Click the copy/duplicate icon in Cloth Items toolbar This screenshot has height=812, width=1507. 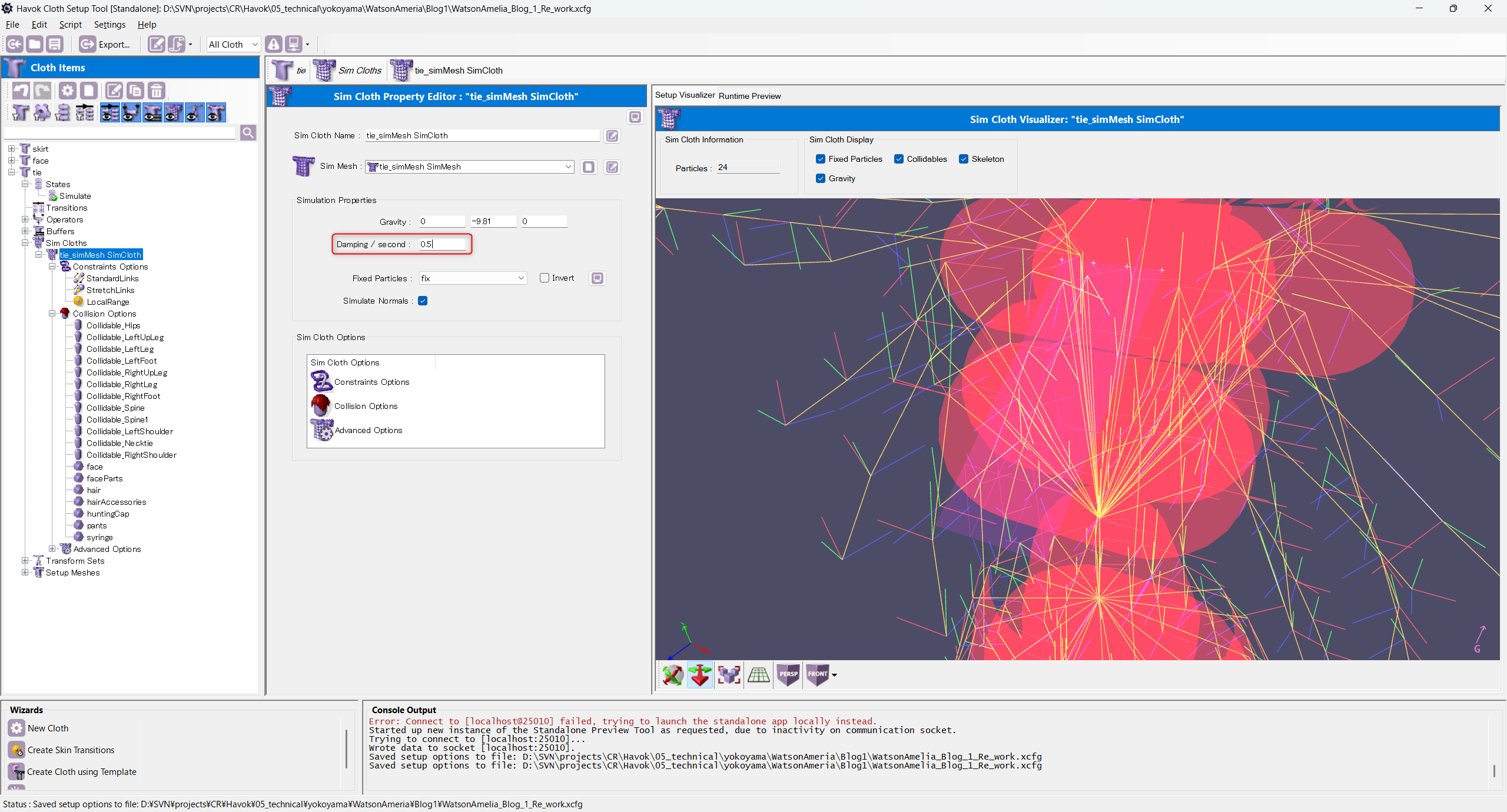click(x=135, y=91)
